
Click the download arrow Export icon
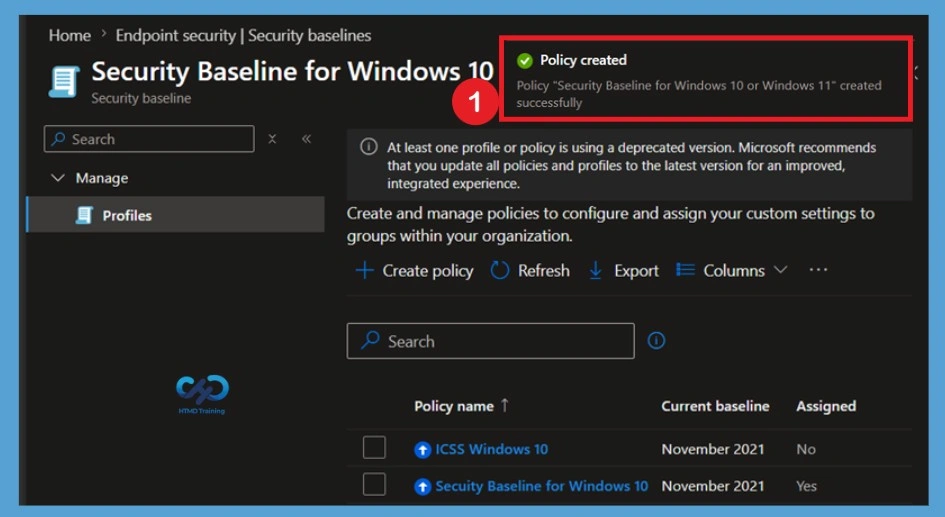[x=595, y=271]
